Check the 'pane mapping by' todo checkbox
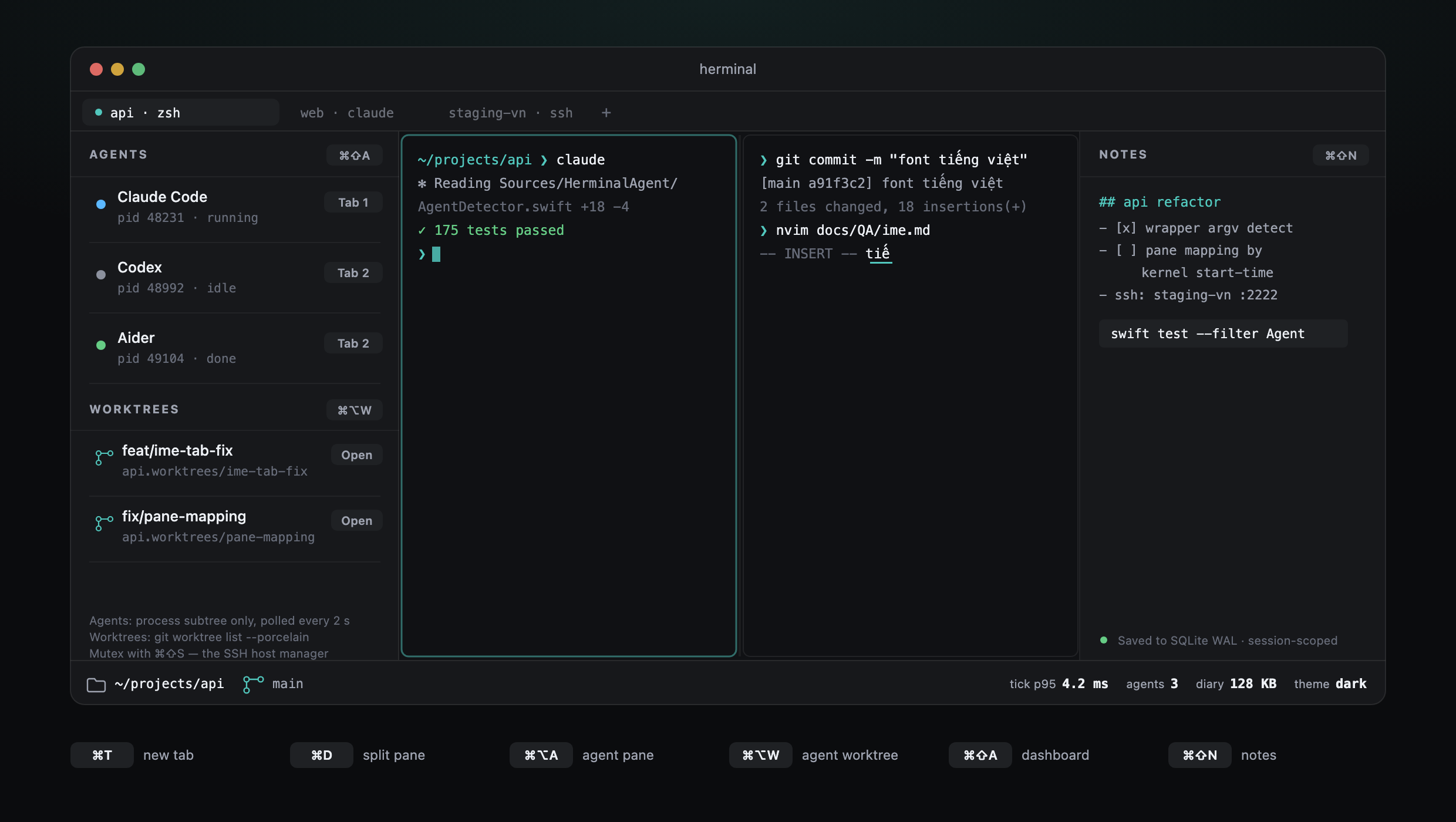Screen dimensions: 1456x822 (1126, 250)
